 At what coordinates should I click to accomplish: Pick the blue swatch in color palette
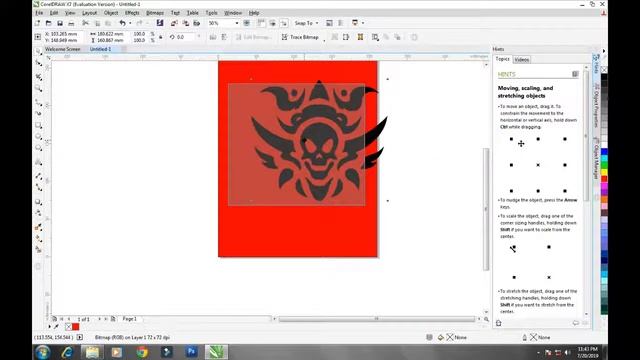click(604, 152)
